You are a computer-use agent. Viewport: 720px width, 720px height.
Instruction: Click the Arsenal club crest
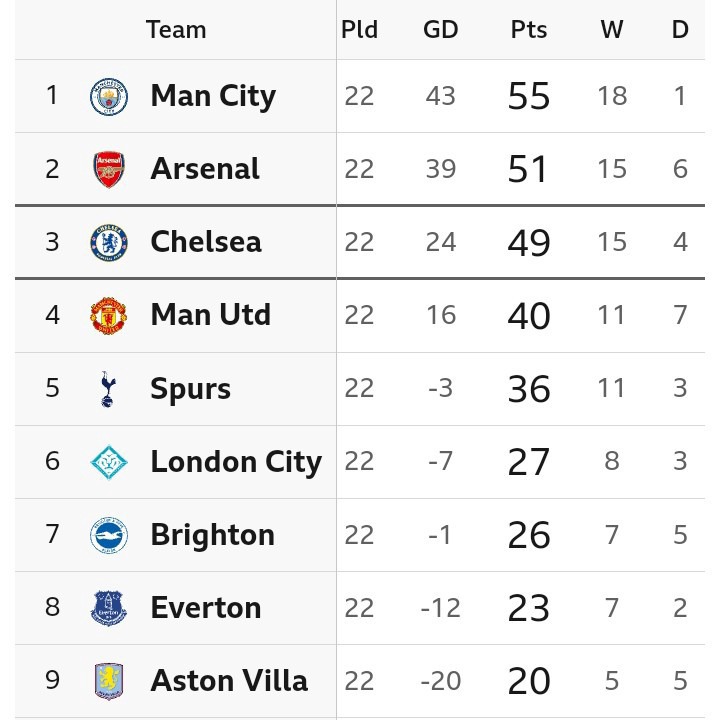coord(109,169)
